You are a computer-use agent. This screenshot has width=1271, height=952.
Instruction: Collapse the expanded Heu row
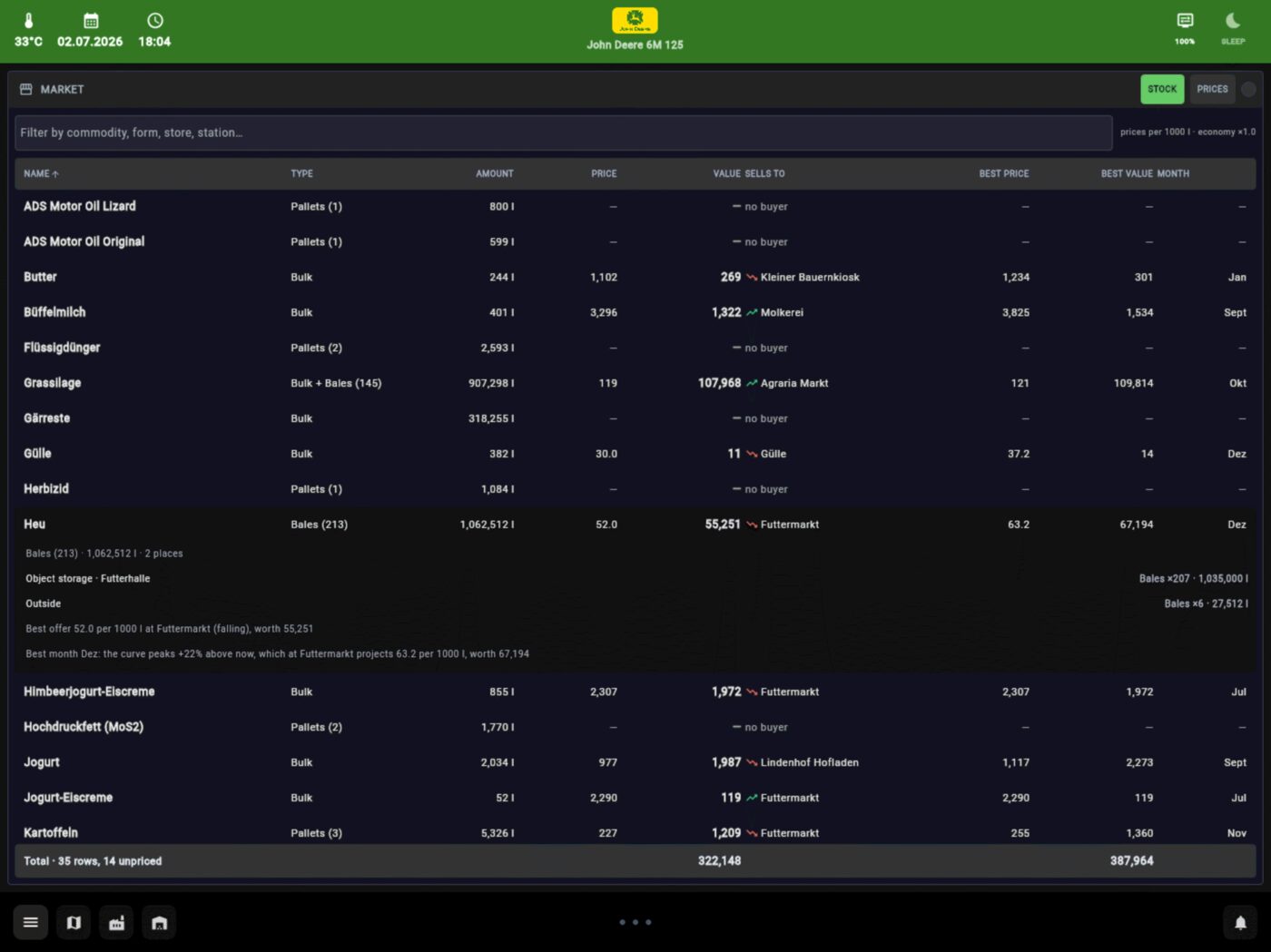(635, 525)
